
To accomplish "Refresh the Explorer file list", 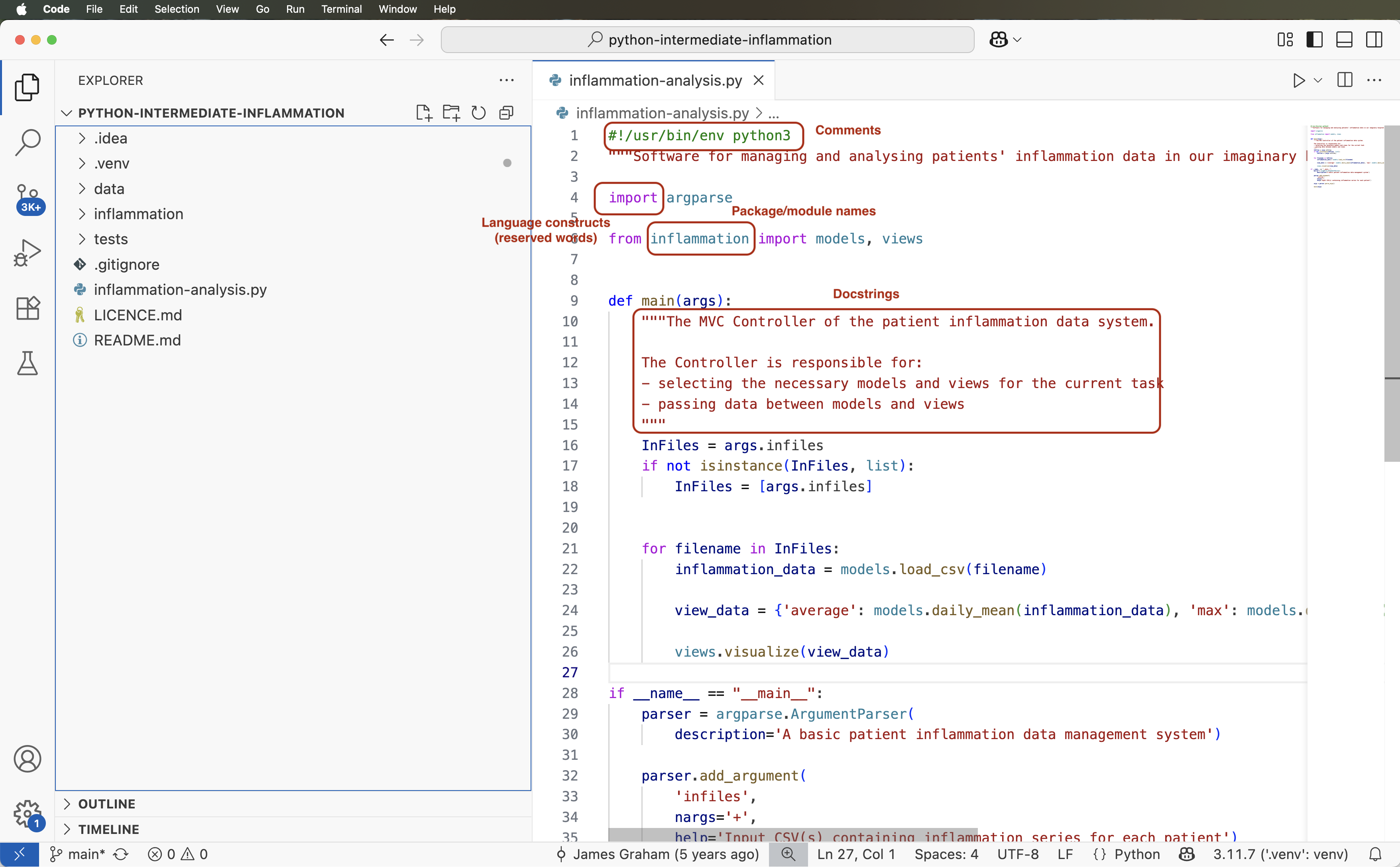I will click(479, 112).
